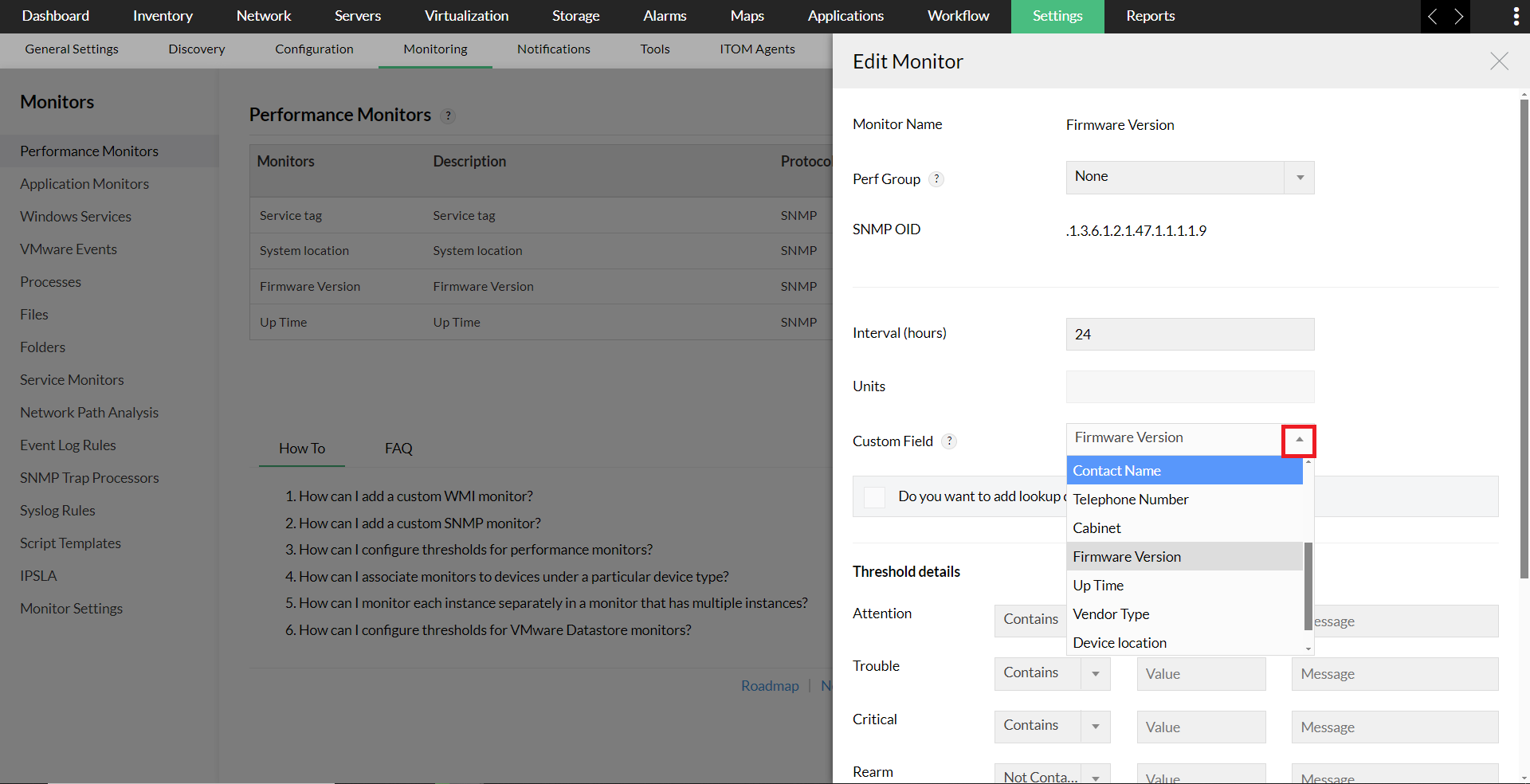Open help for the Perf Group field
1530x784 pixels.
pyautogui.click(x=938, y=179)
